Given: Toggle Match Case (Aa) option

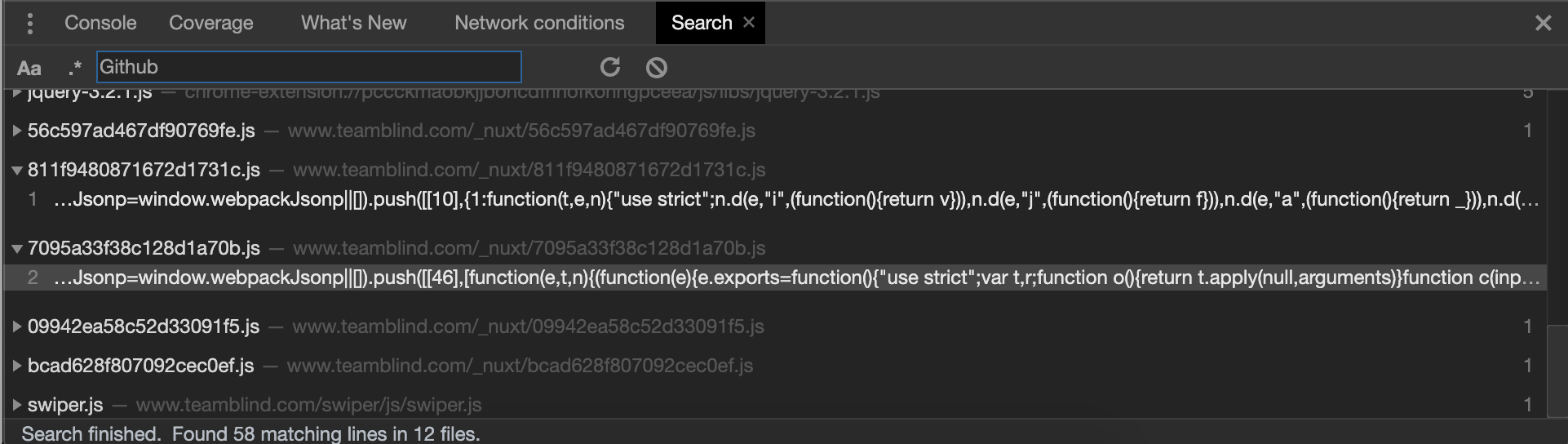Looking at the screenshot, I should point(29,68).
